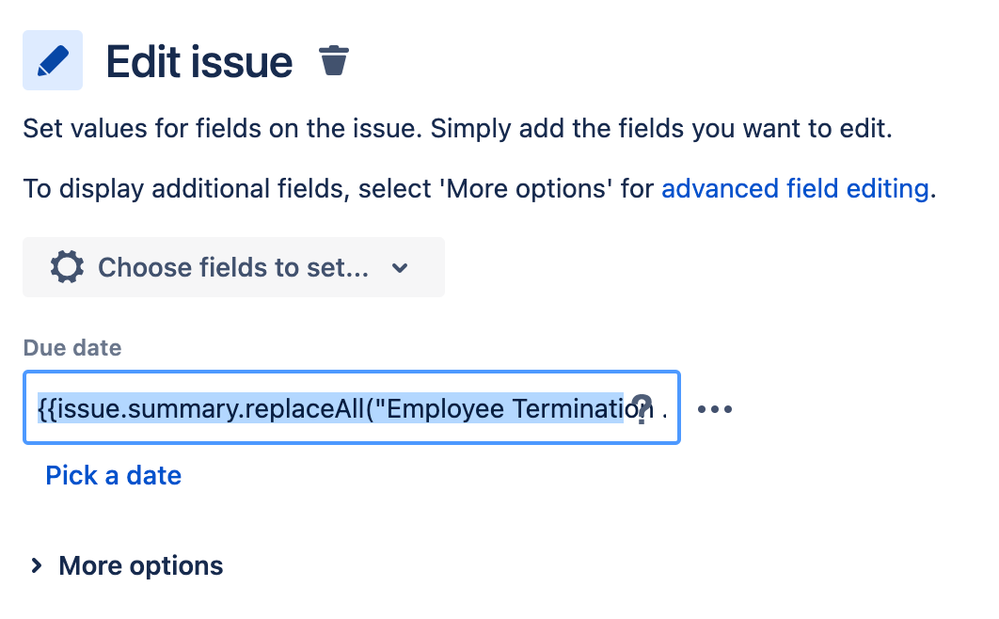Click the 'Set values for fields' description

pyautogui.click(x=457, y=129)
